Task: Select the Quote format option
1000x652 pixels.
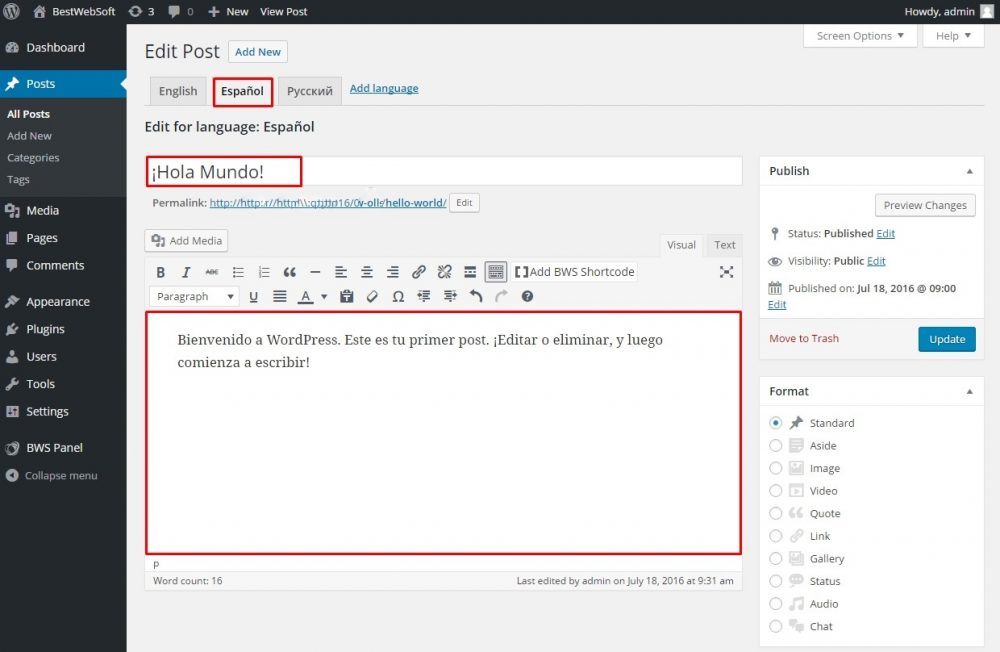Action: click(x=776, y=513)
